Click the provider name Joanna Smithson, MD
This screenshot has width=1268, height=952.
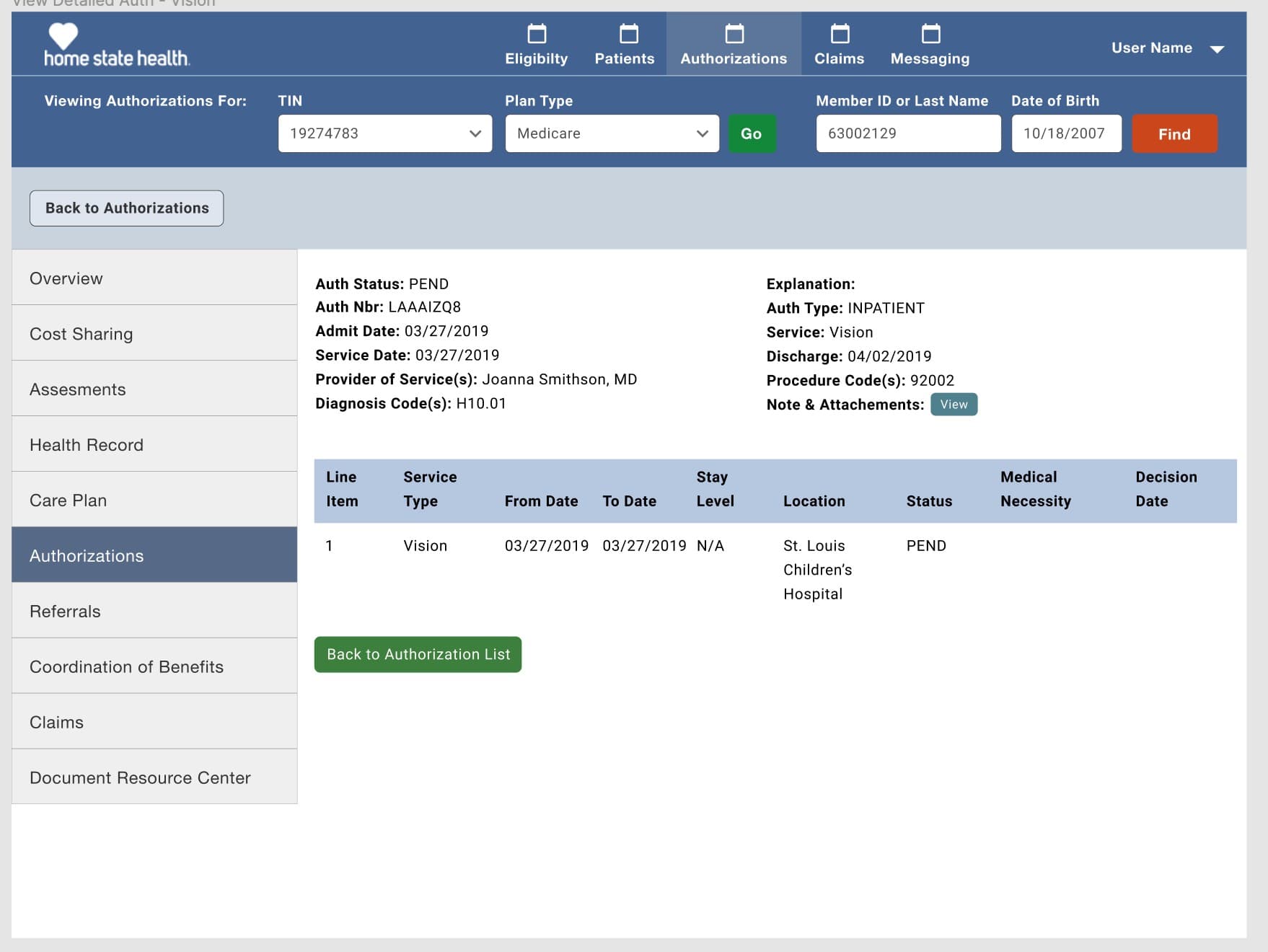(x=560, y=379)
